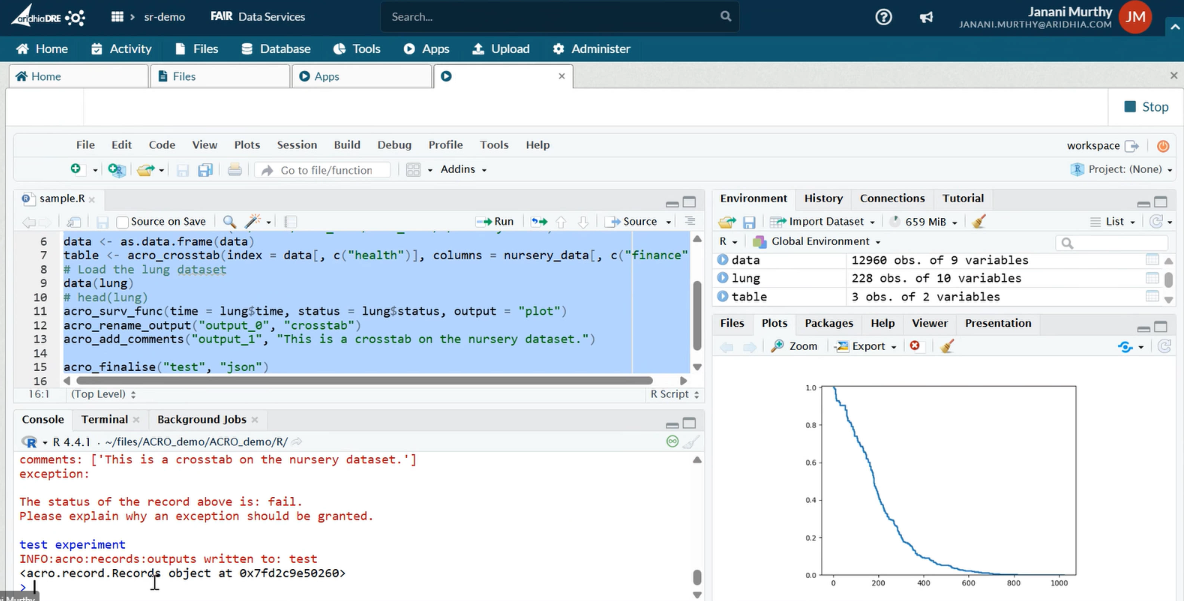Toggle the Source on Save checkbox
The image size is (1184, 601).
[123, 222]
